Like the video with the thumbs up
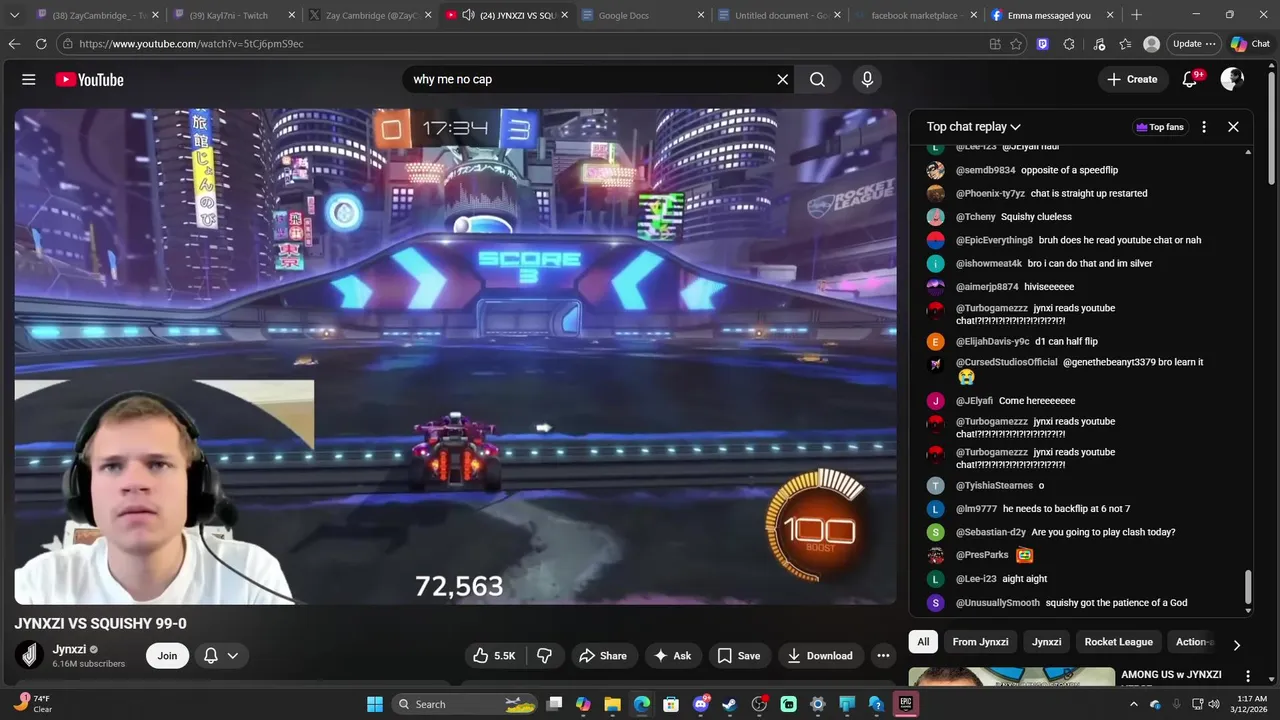Viewport: 1280px width, 720px height. [495, 655]
